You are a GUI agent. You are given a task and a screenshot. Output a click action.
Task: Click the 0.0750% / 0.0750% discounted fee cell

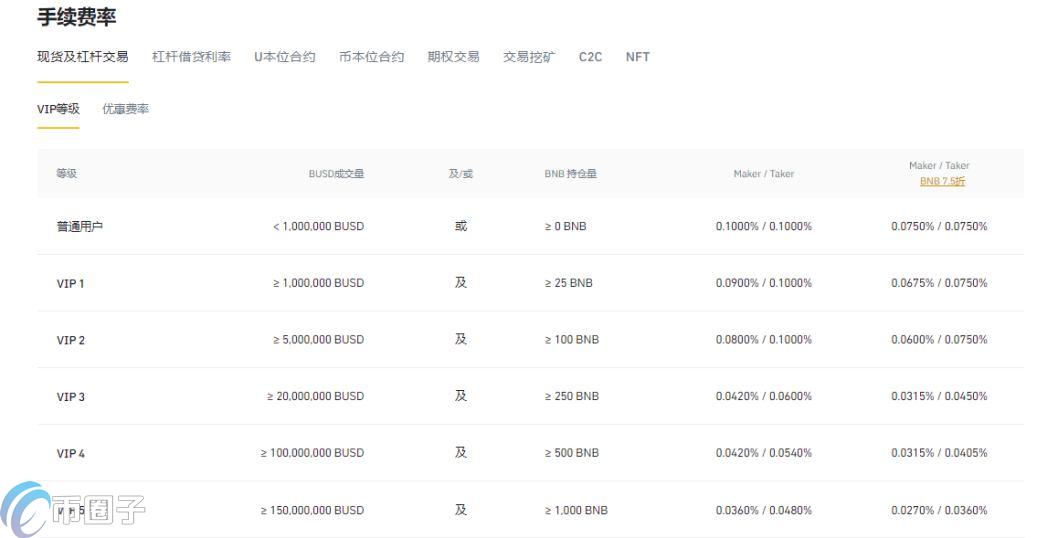point(939,226)
